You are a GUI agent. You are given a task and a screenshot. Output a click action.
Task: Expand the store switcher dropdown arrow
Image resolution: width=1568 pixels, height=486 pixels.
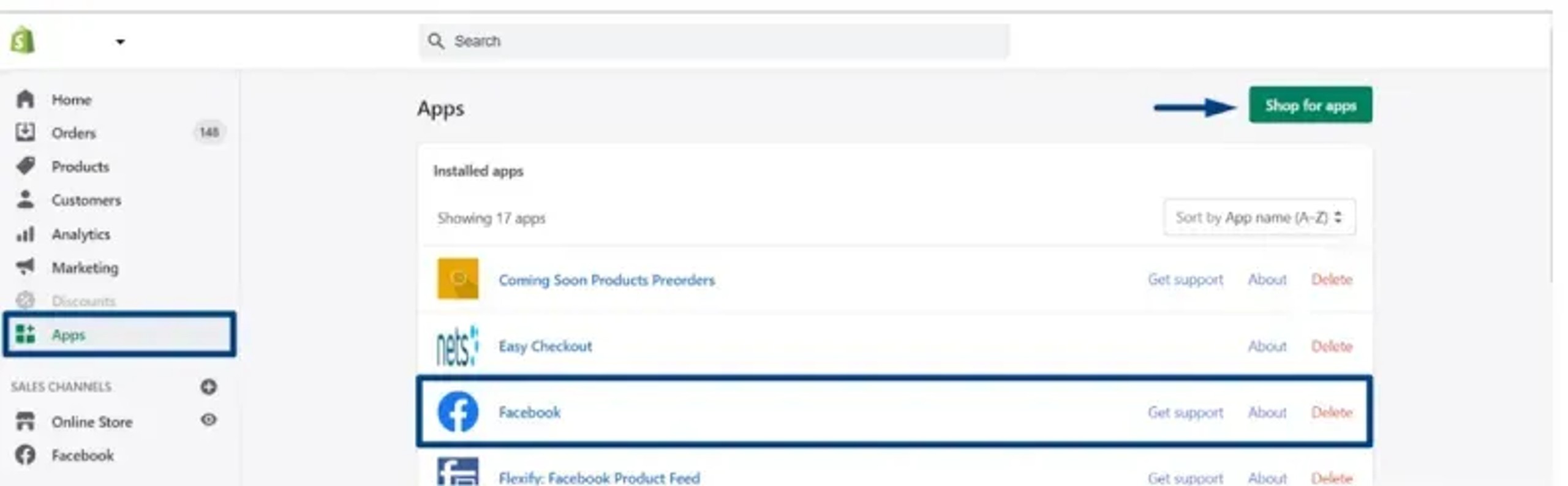120,42
